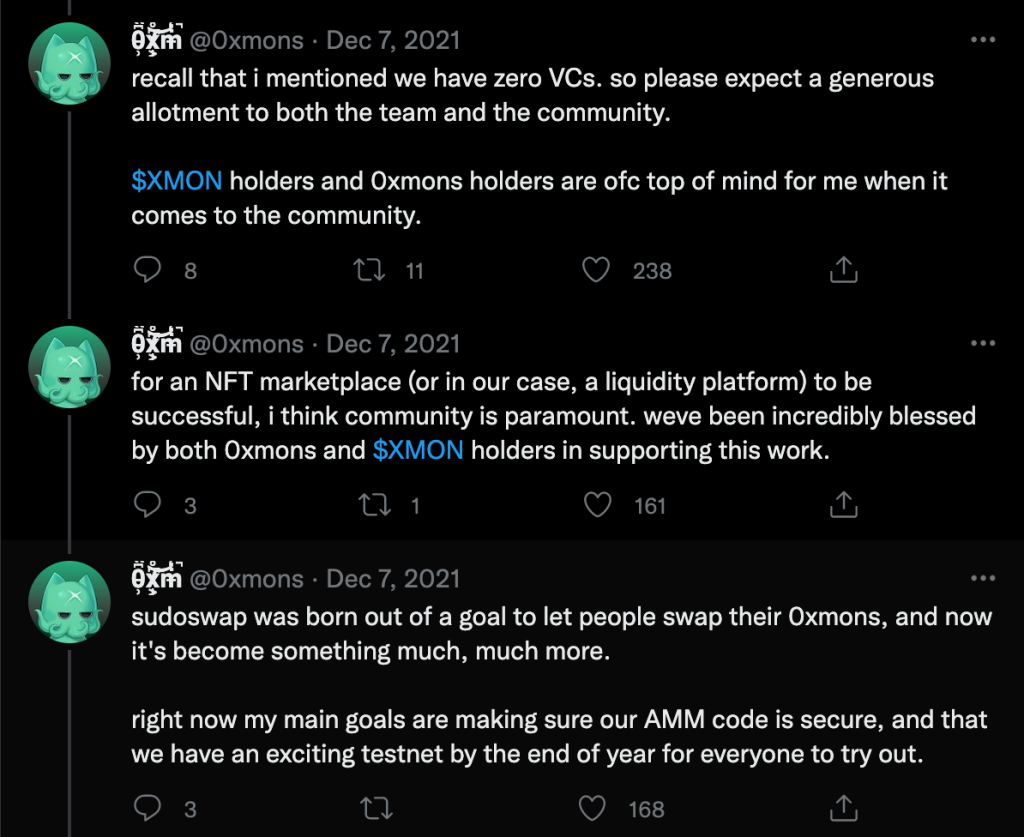1024x837 pixels.
Task: Reply to the NFT marketplace tweet
Action: [147, 505]
